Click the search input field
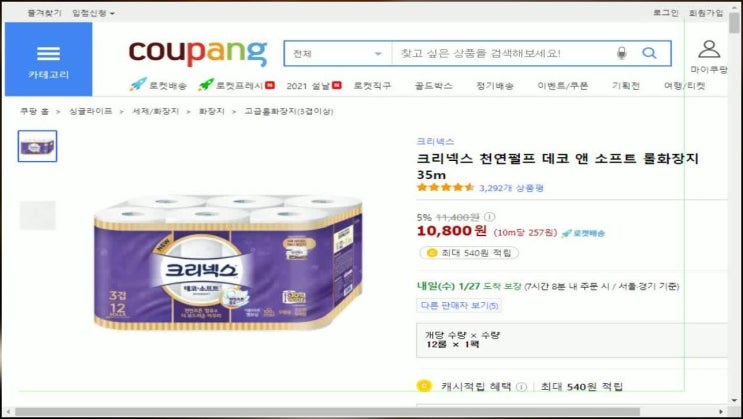The width and height of the screenshot is (743, 419). tap(503, 53)
